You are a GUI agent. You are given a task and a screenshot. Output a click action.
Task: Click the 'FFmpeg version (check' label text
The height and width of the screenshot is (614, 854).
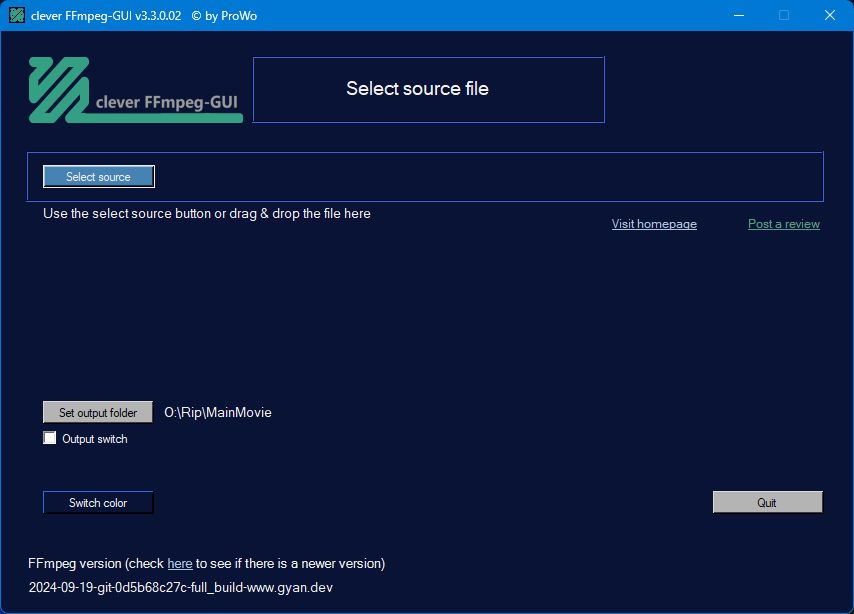[96, 563]
